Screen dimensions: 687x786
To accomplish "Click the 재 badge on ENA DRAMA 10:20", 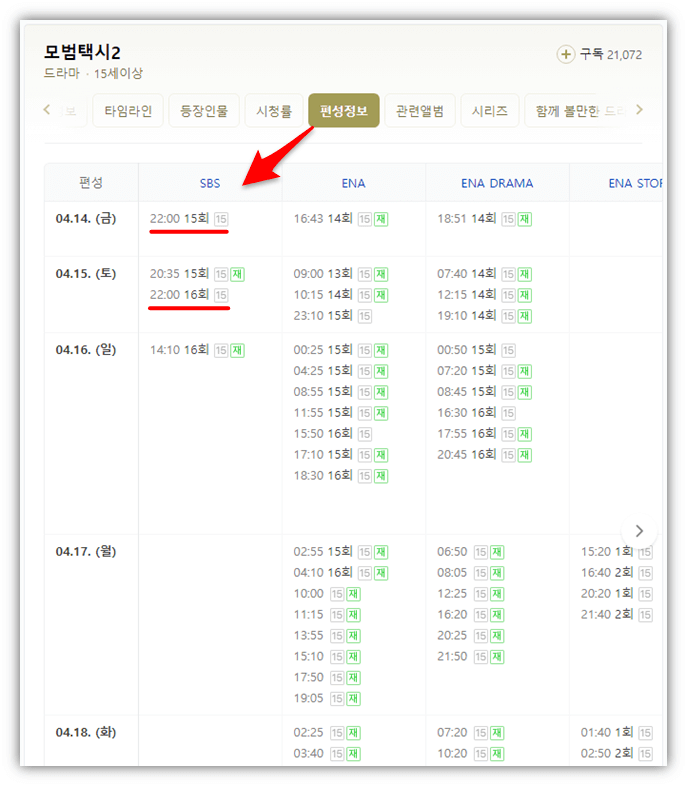I will 497,754.
